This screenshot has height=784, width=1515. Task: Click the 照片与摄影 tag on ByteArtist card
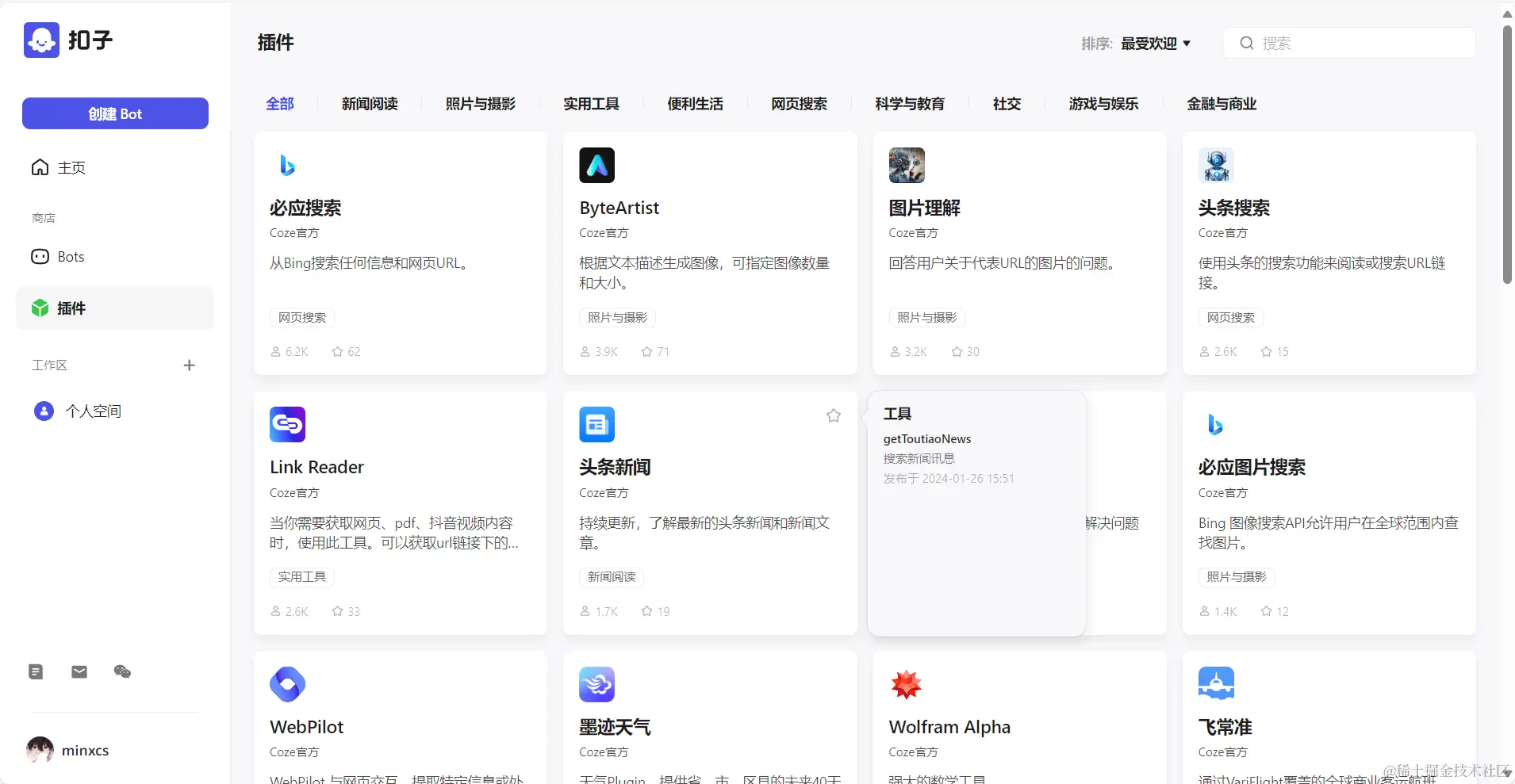(x=617, y=318)
